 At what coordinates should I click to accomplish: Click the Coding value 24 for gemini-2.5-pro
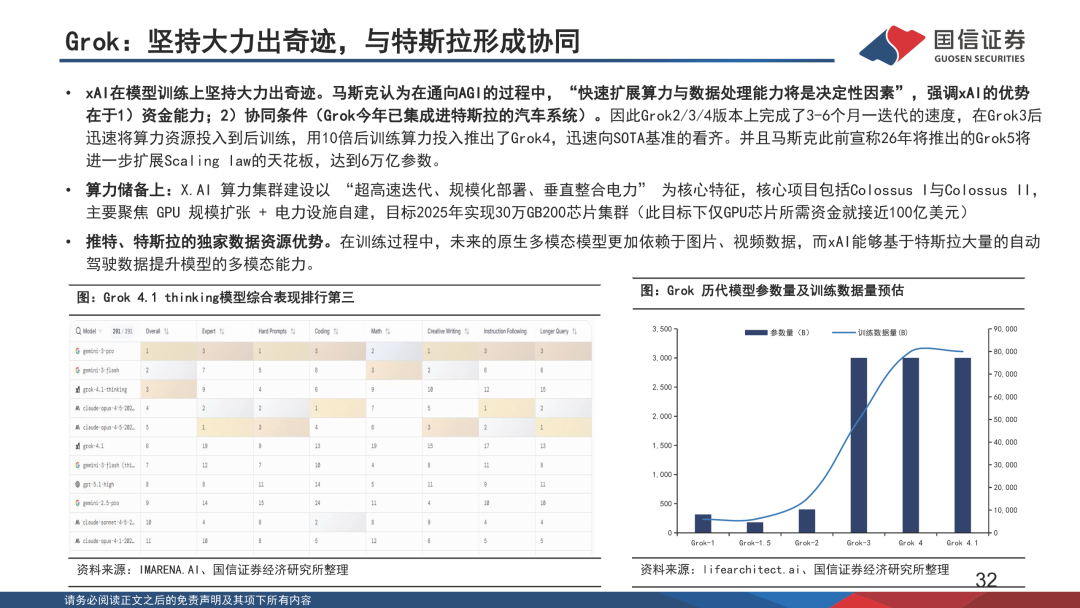pos(318,503)
